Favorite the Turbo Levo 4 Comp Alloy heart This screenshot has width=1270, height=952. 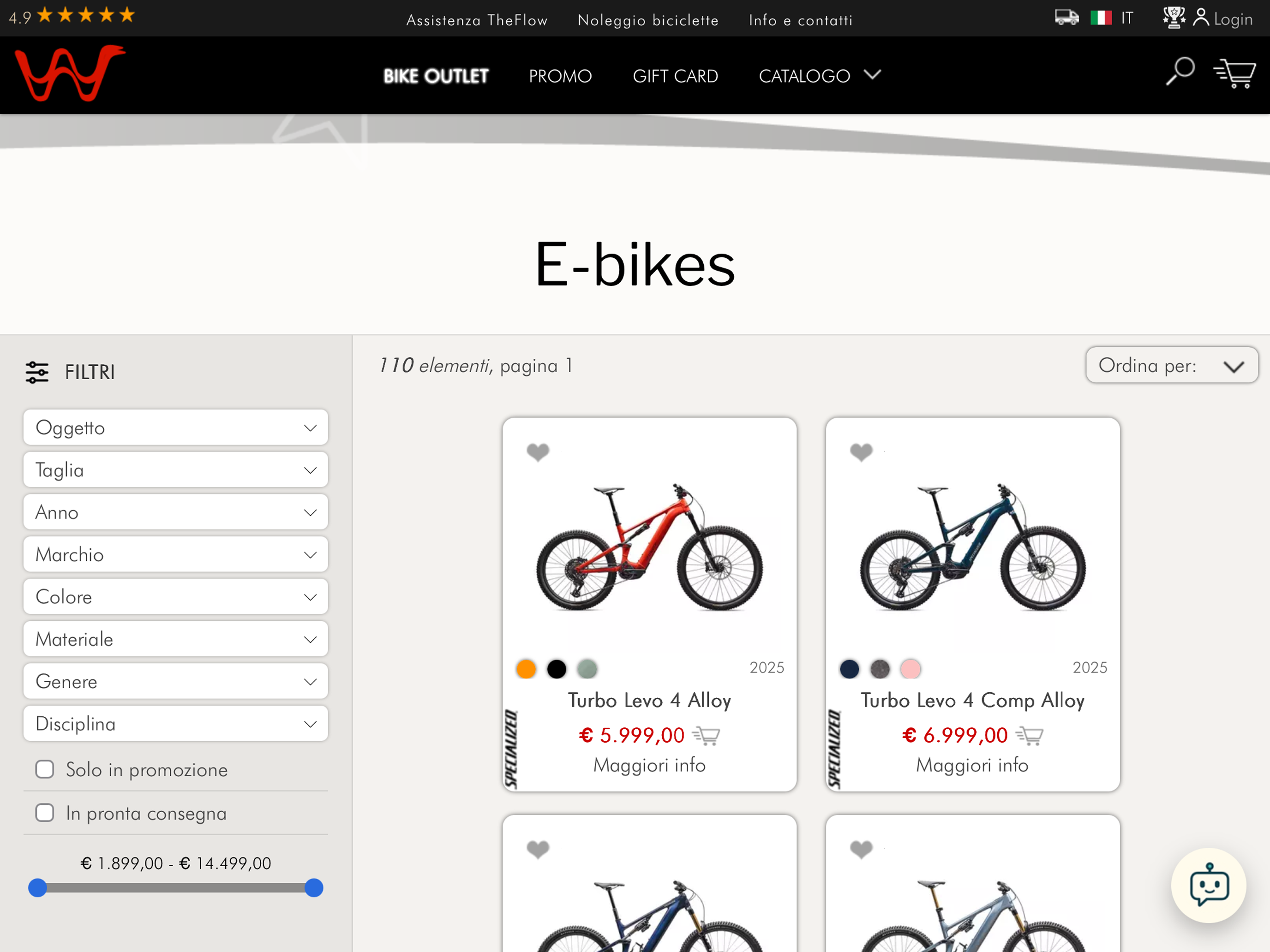coord(861,452)
